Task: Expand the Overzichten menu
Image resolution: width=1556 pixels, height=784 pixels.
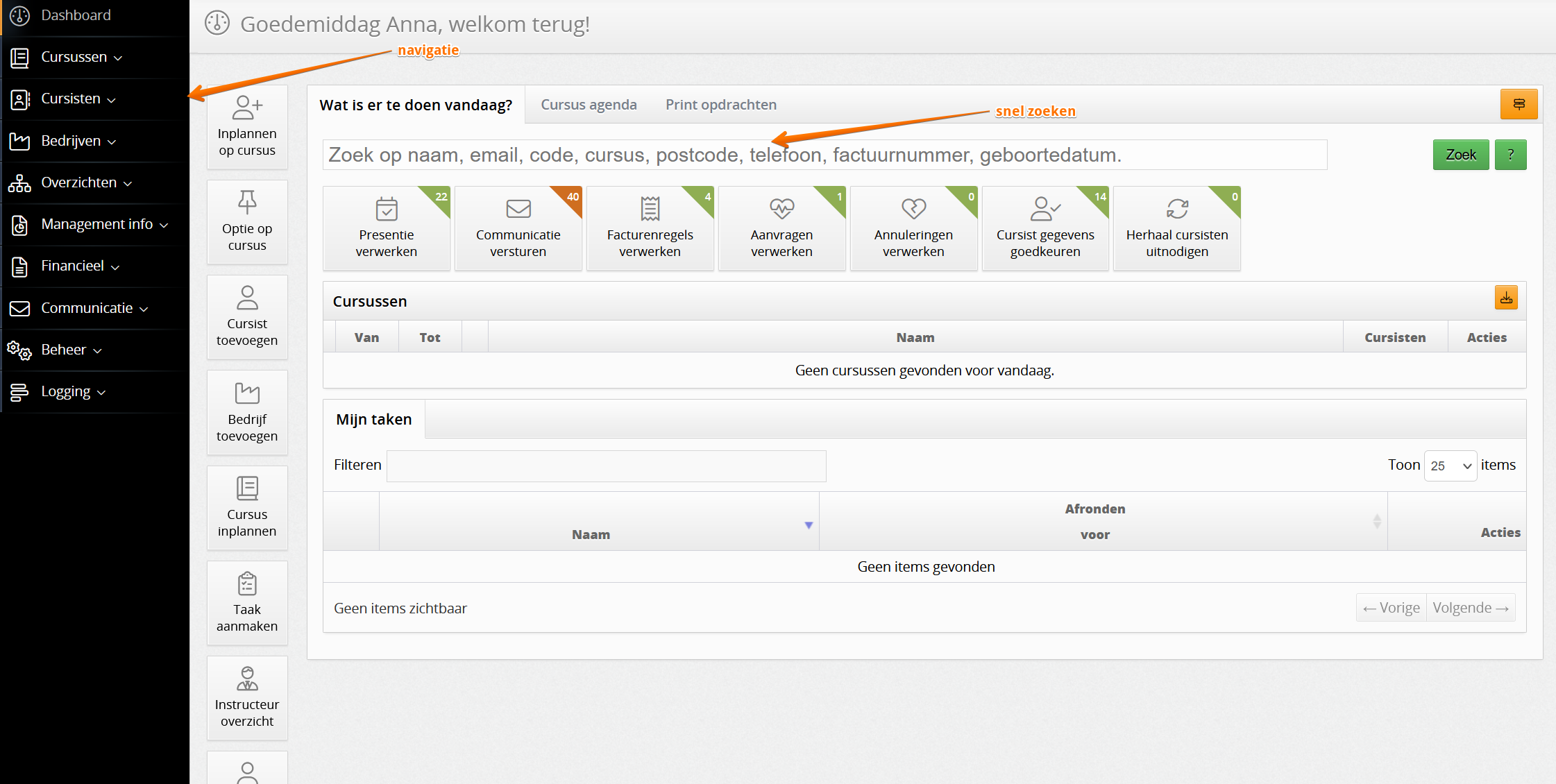Action: (x=87, y=183)
